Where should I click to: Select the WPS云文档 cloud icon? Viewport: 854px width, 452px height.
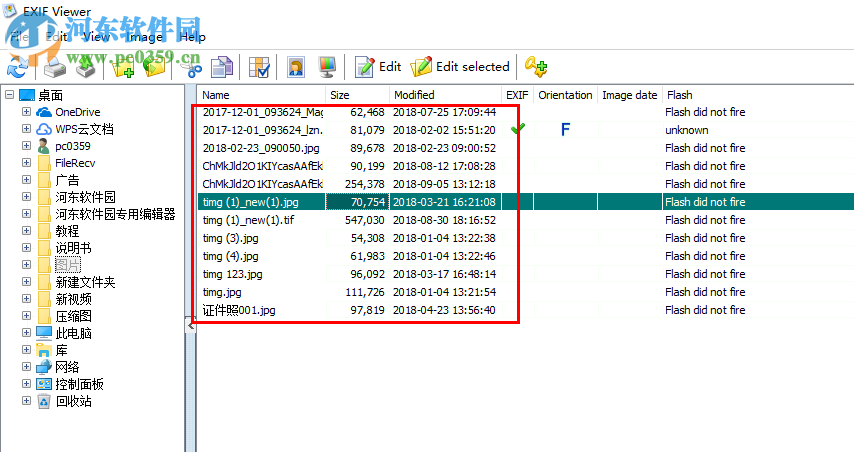(x=44, y=129)
